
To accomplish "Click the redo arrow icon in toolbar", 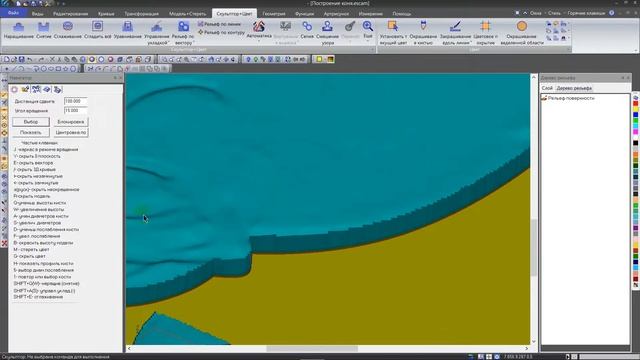I will [x=41, y=60].
